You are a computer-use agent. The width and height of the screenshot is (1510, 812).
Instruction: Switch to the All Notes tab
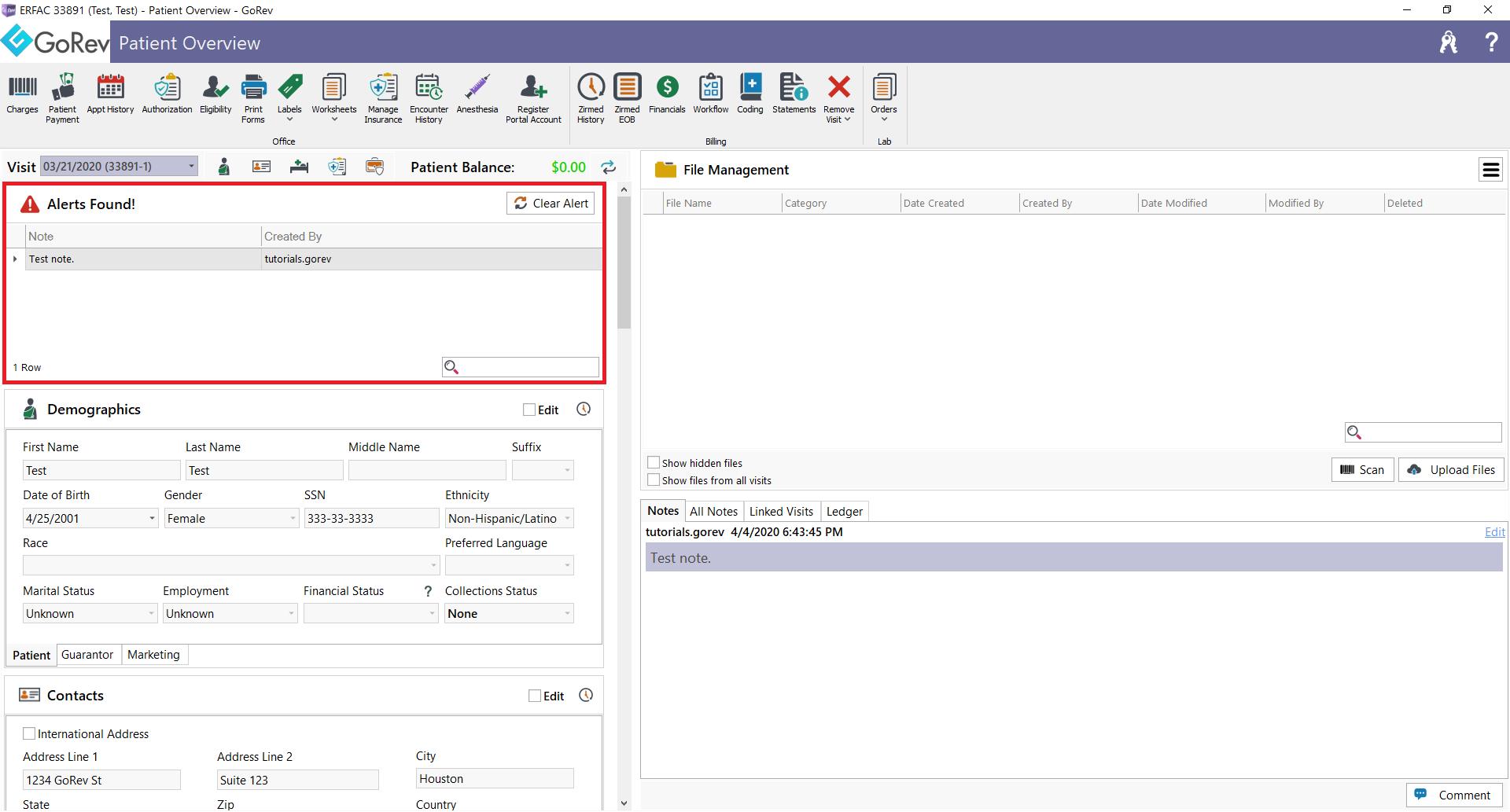pos(713,512)
